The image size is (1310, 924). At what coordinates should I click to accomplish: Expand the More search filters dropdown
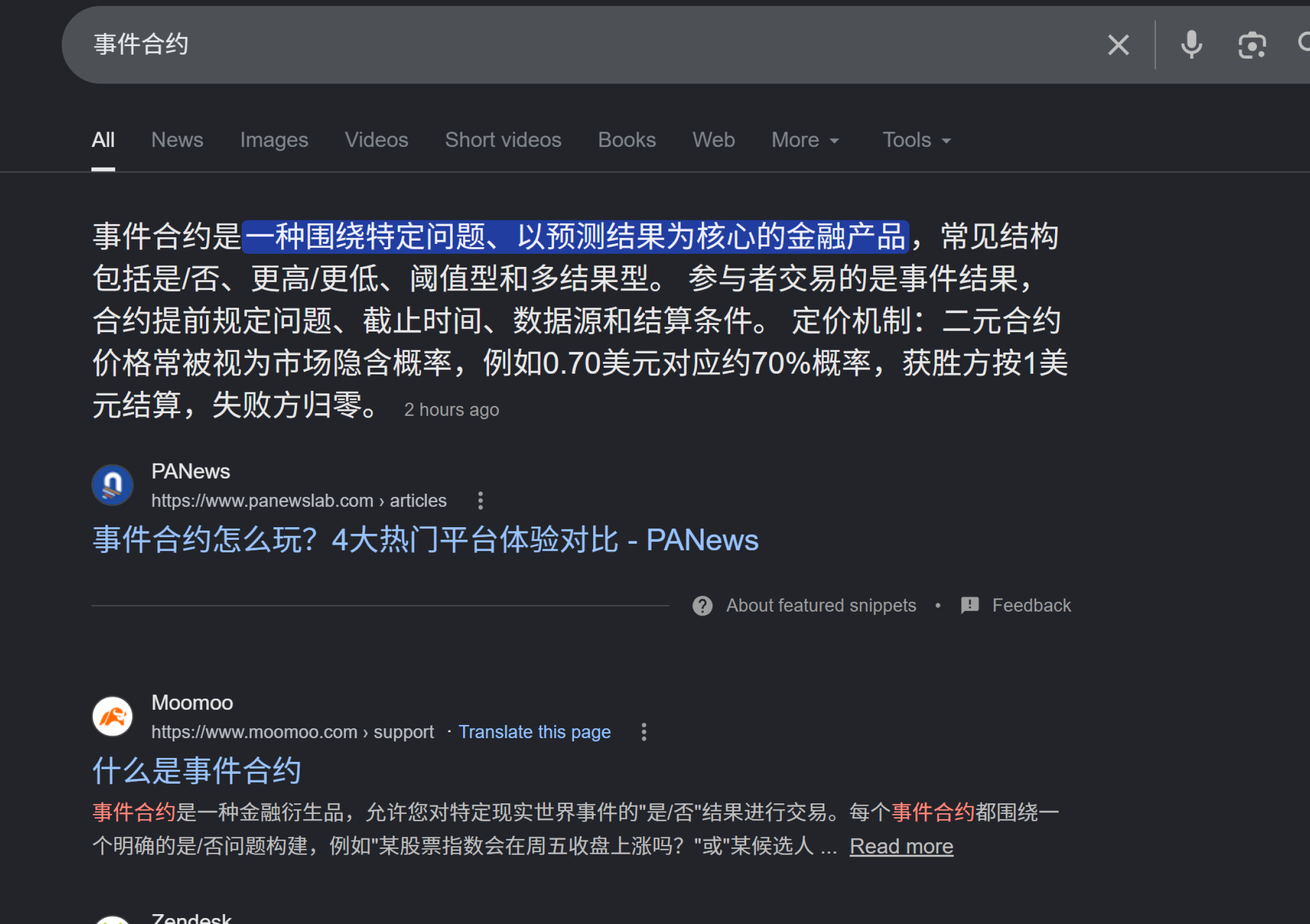click(x=805, y=140)
